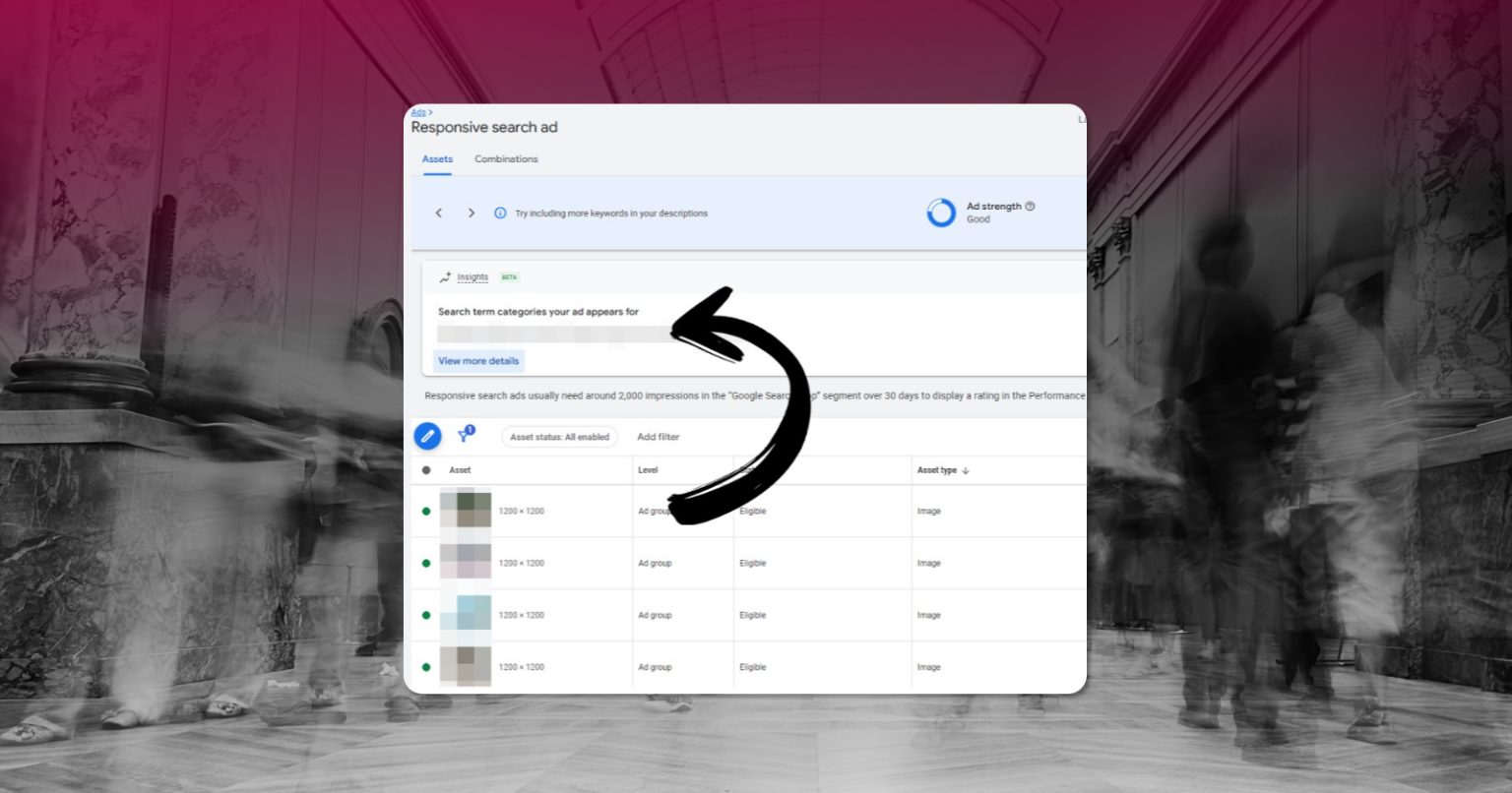Open the third image asset thumbnail
The image size is (1512, 793).
466,615
